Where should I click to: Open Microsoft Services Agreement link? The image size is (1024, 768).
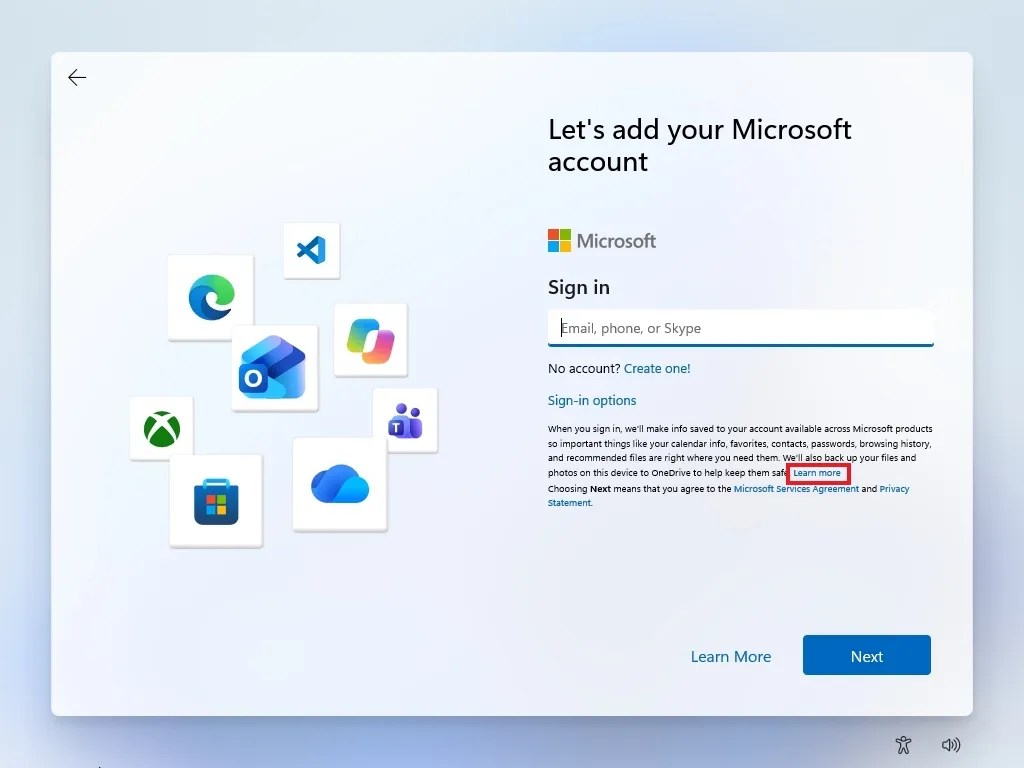click(796, 488)
